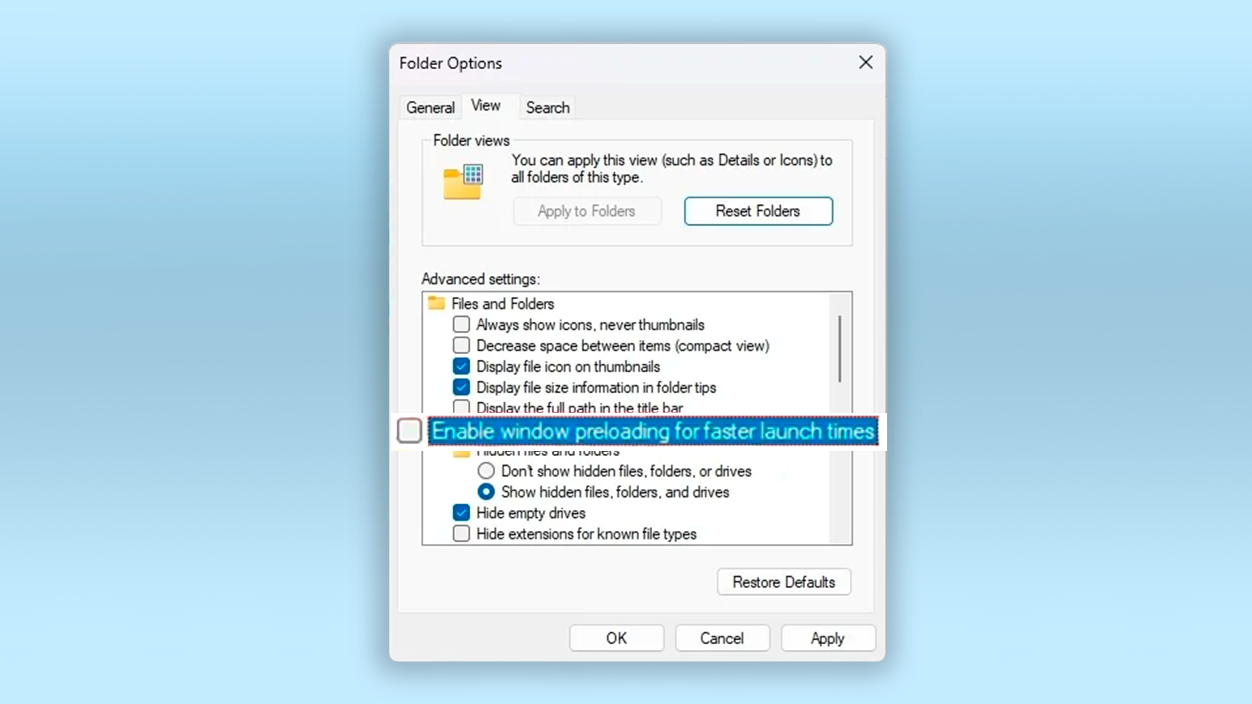This screenshot has width=1252, height=704.
Task: Enable Hide extensions for known file types
Action: tap(461, 533)
